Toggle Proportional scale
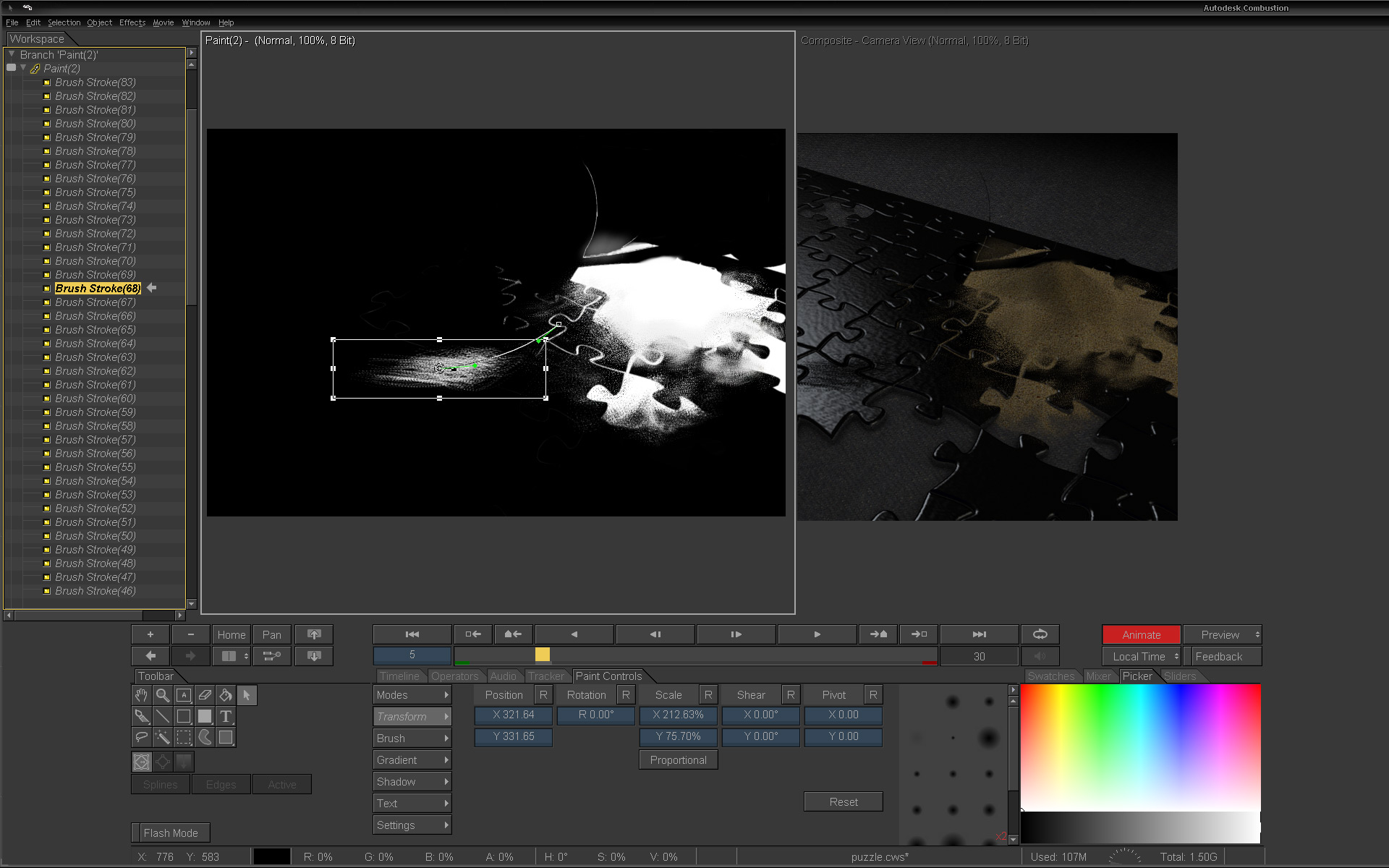 click(678, 759)
